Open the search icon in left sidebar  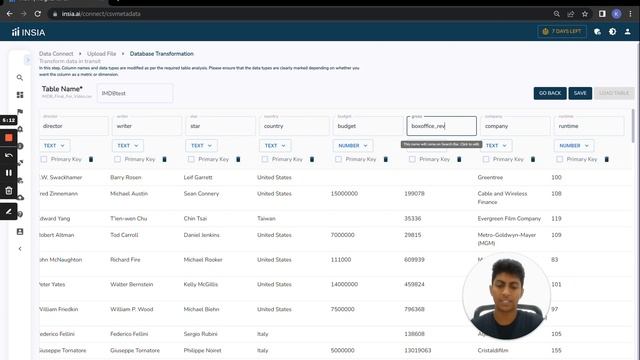20,78
